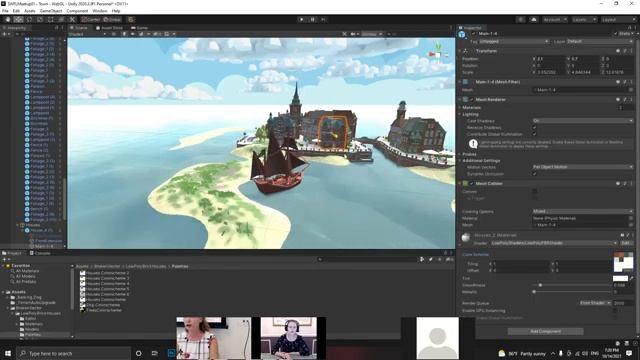Click the Scale Z input field
The image size is (640, 360).
coord(620,72)
